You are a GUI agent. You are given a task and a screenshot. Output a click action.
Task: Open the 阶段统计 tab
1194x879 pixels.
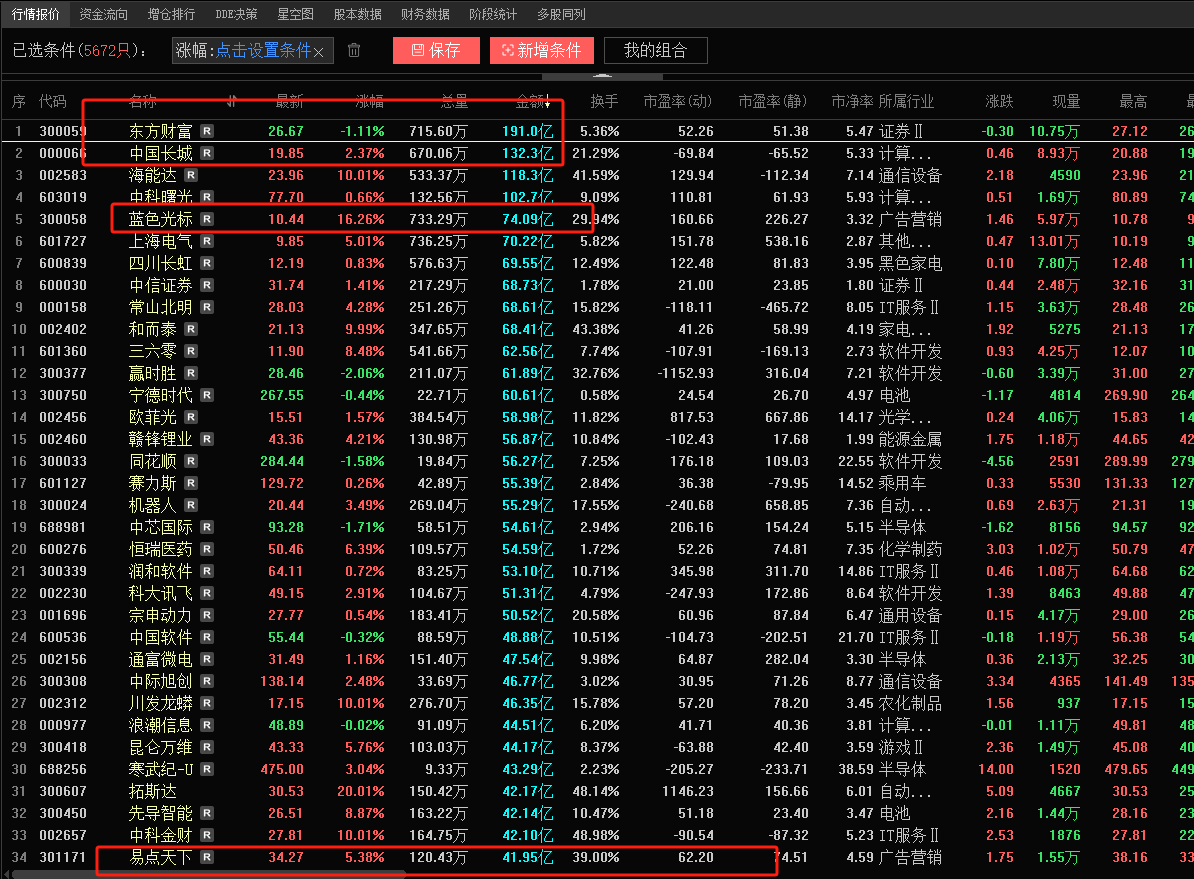pyautogui.click(x=493, y=14)
